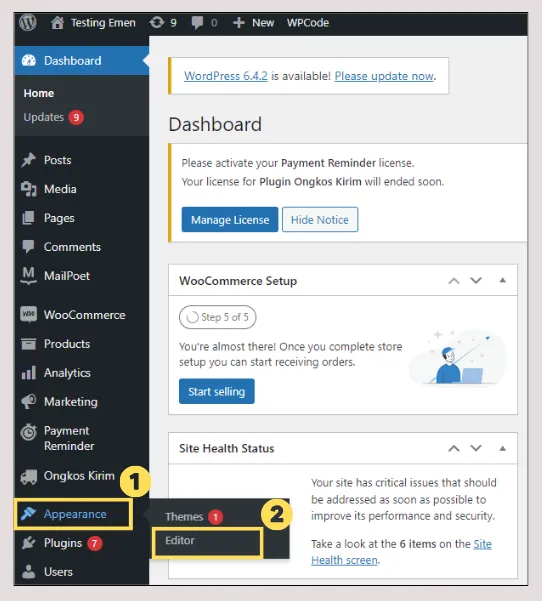The height and width of the screenshot is (601, 542).
Task: Move Site Health Status widget up
Action: 454,448
